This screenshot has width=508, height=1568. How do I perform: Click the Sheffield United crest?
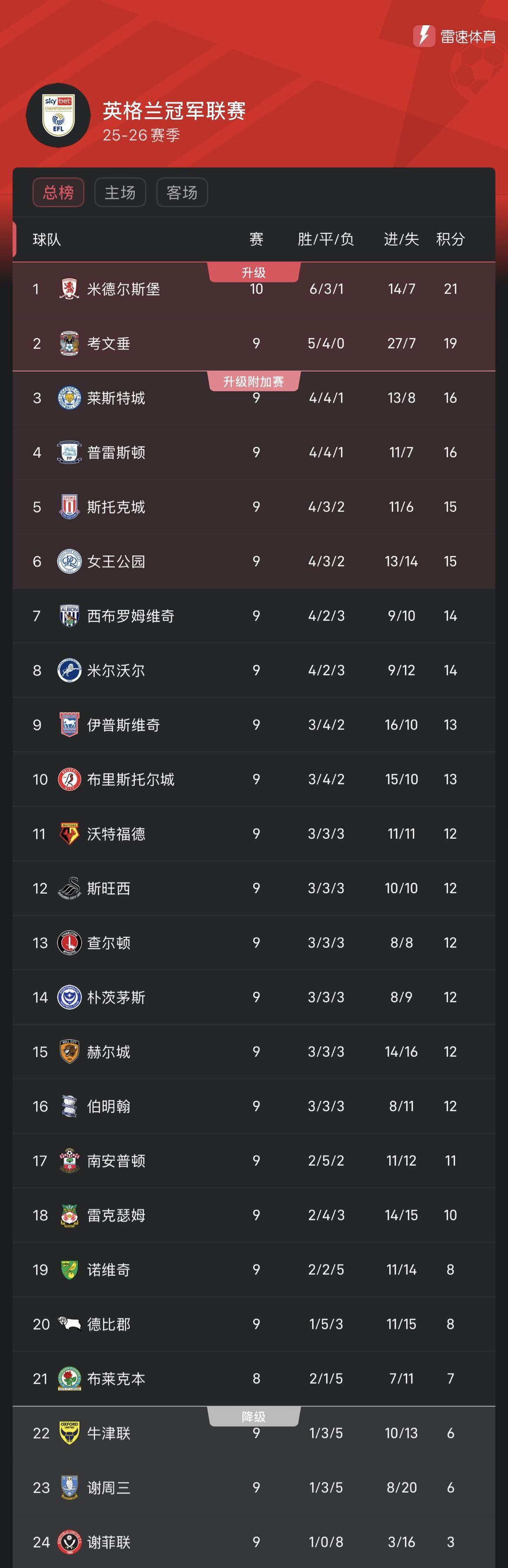pos(69,1542)
